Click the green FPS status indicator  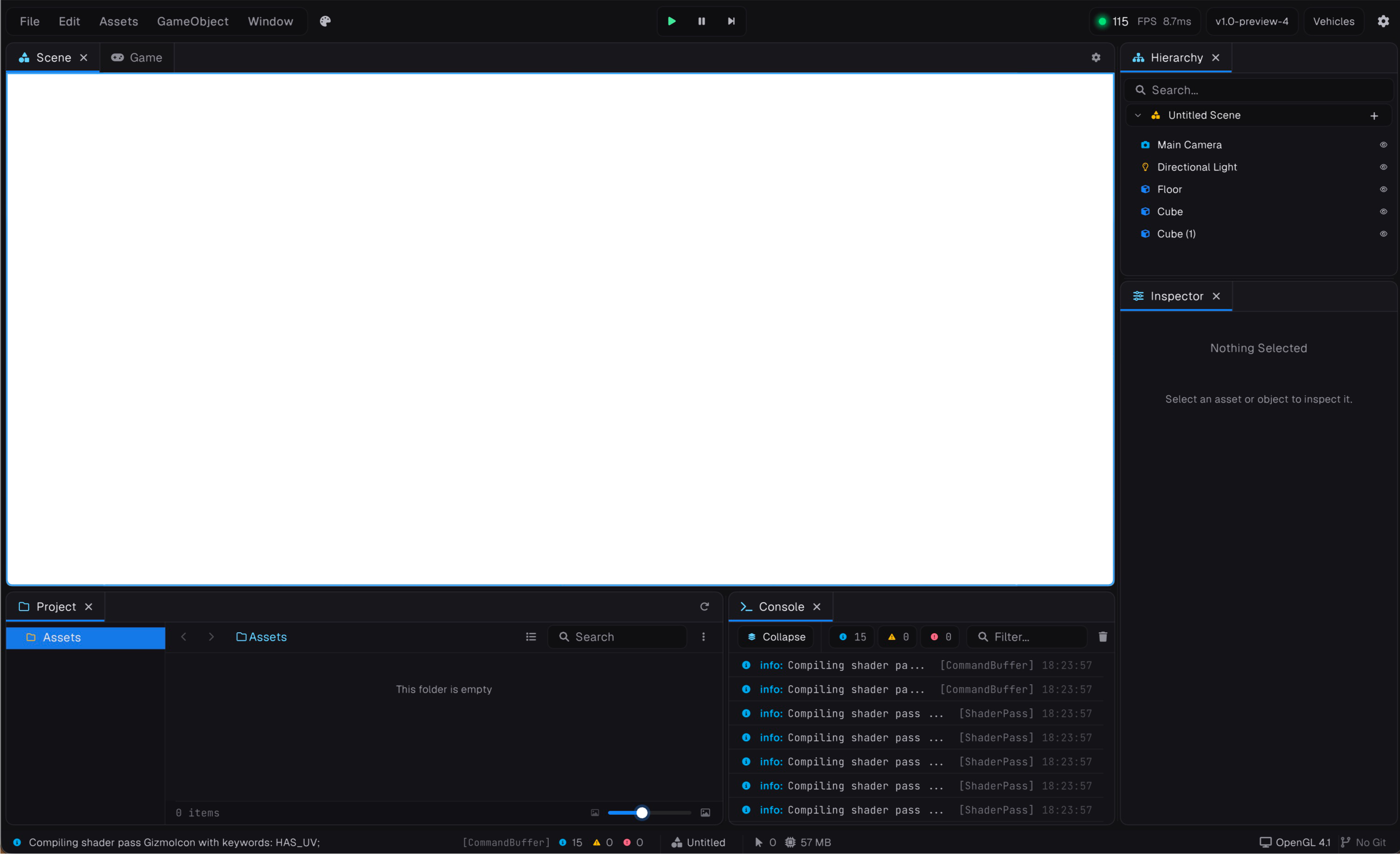coord(1102,21)
